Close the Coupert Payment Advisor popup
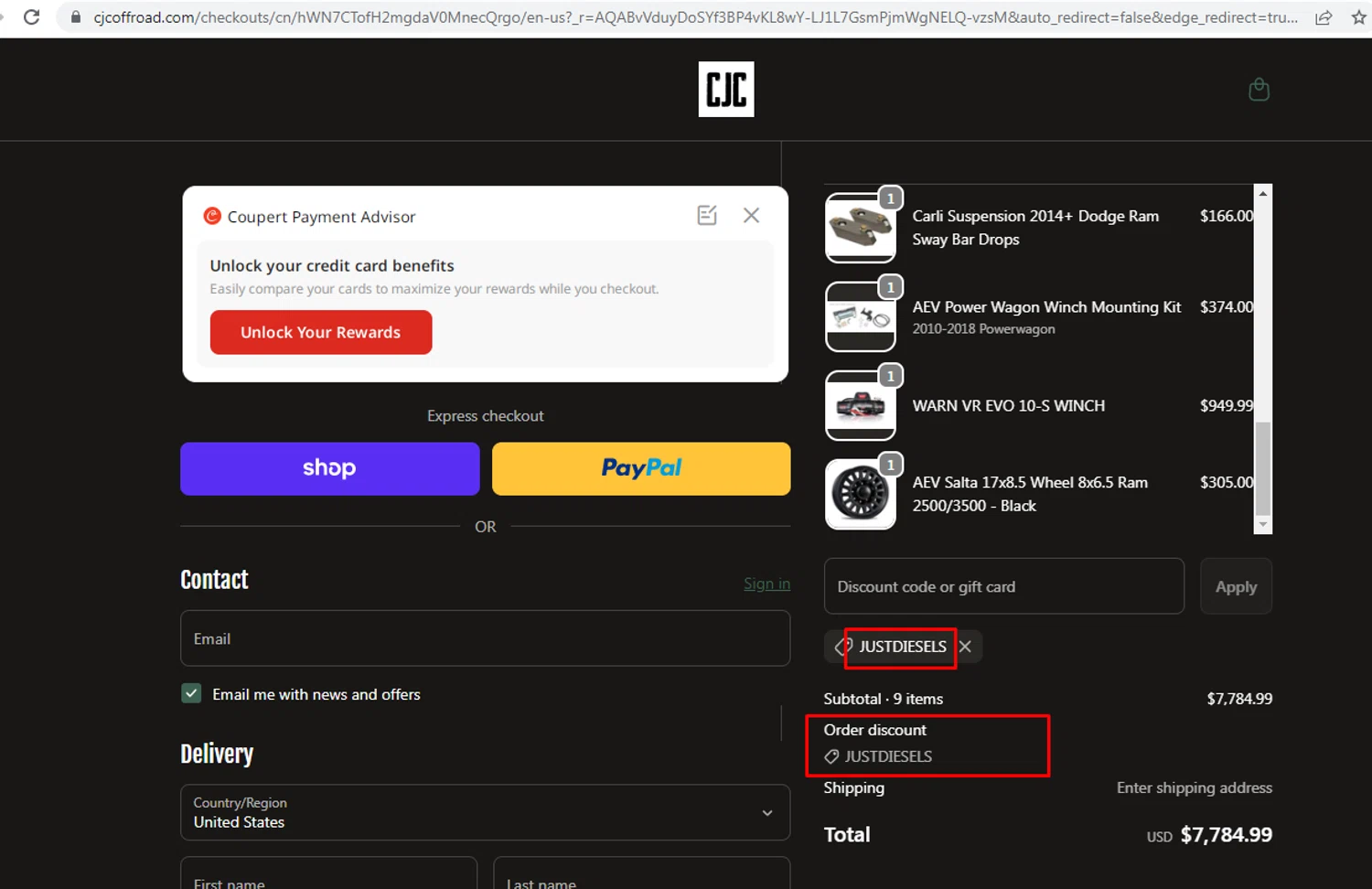This screenshot has height=889, width=1372. point(751,215)
